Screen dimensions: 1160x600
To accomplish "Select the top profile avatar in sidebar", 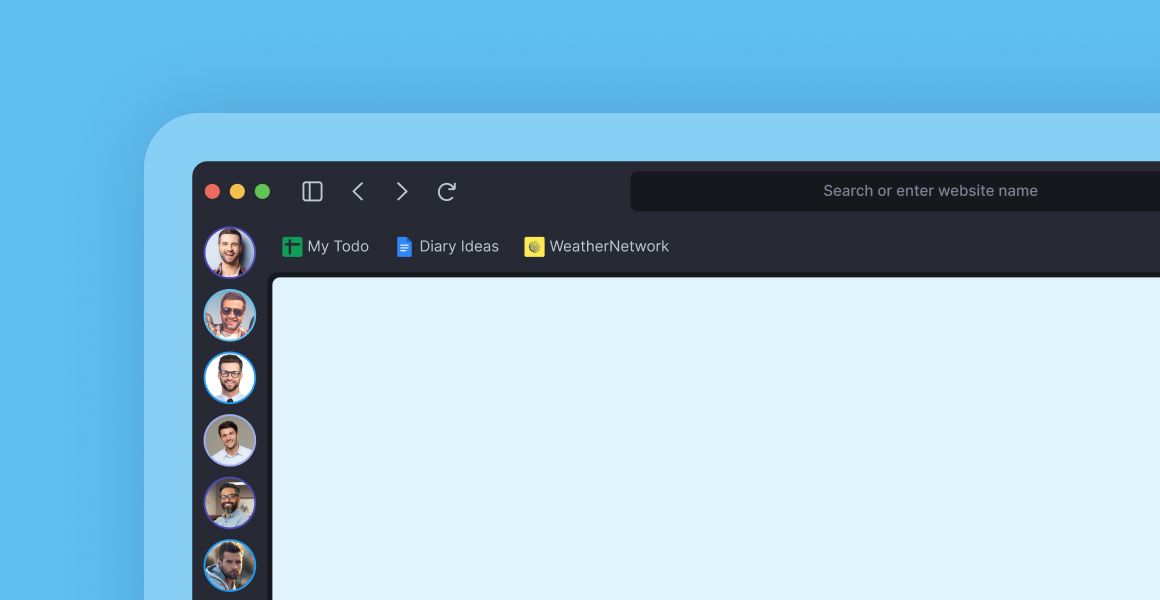I will [x=230, y=252].
